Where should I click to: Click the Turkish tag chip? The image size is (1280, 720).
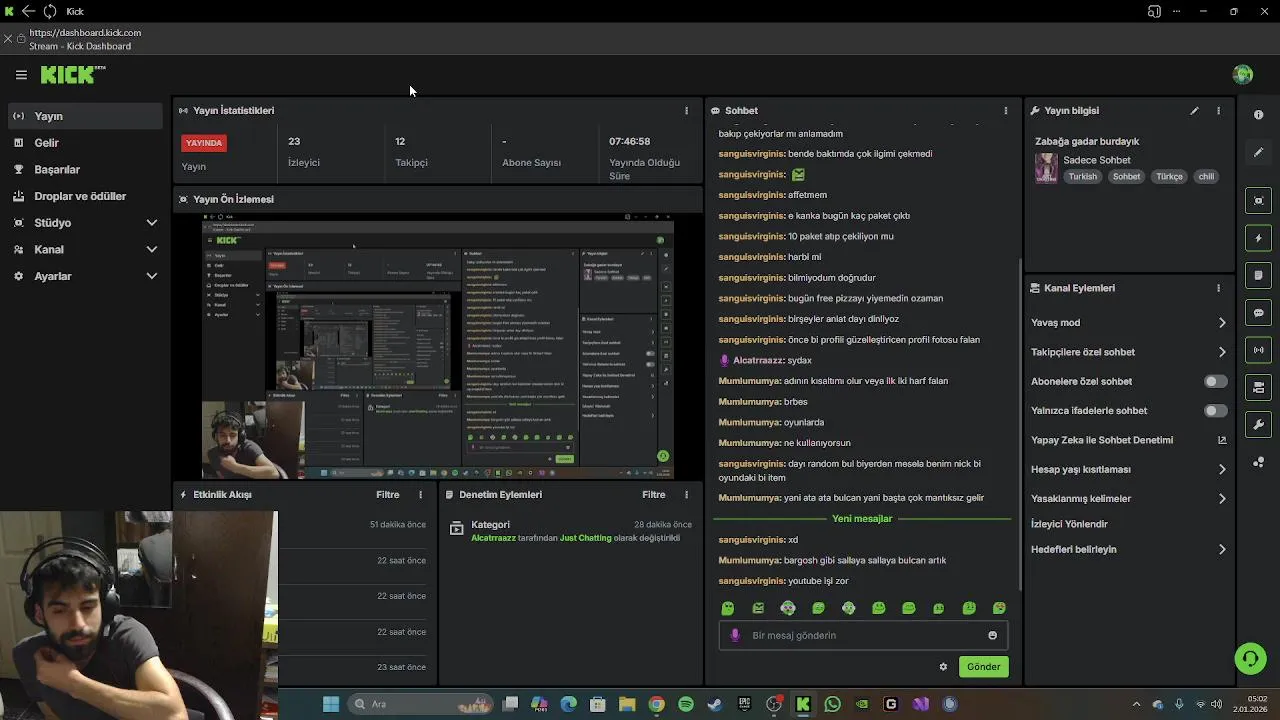click(x=1082, y=177)
